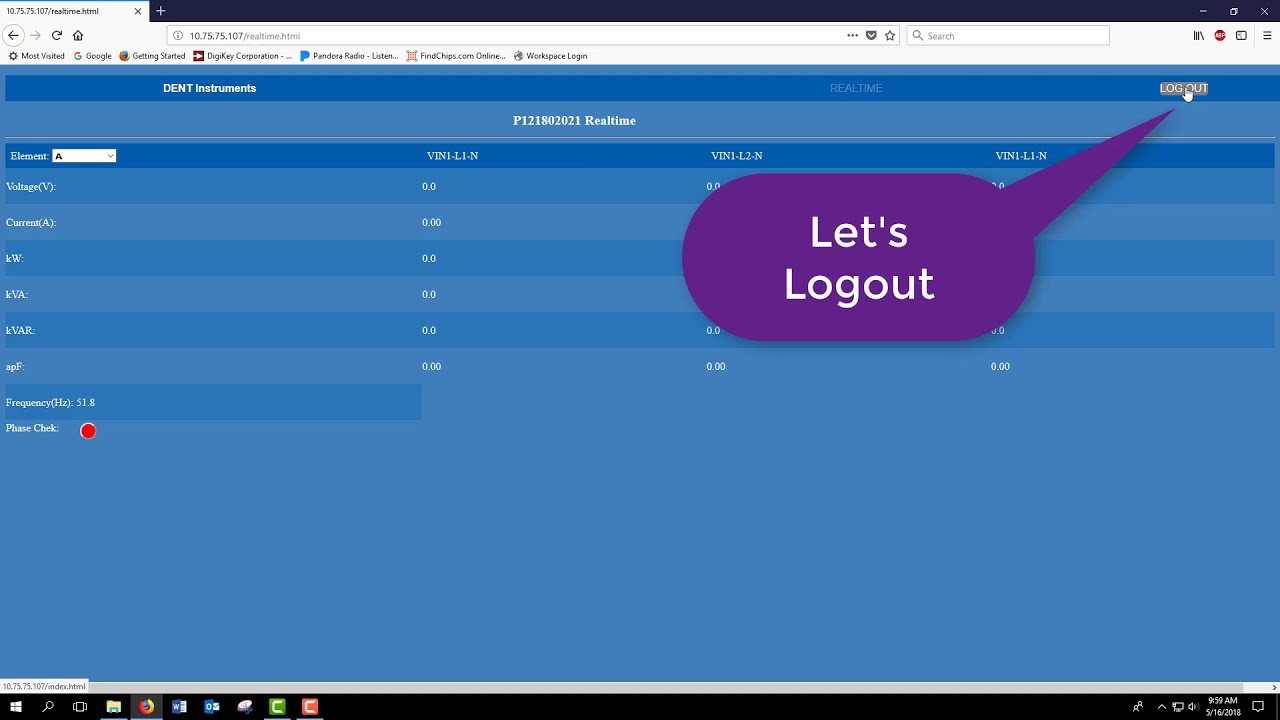Click the browser Back arrow
Viewport: 1280px width, 720px height.
point(13,35)
